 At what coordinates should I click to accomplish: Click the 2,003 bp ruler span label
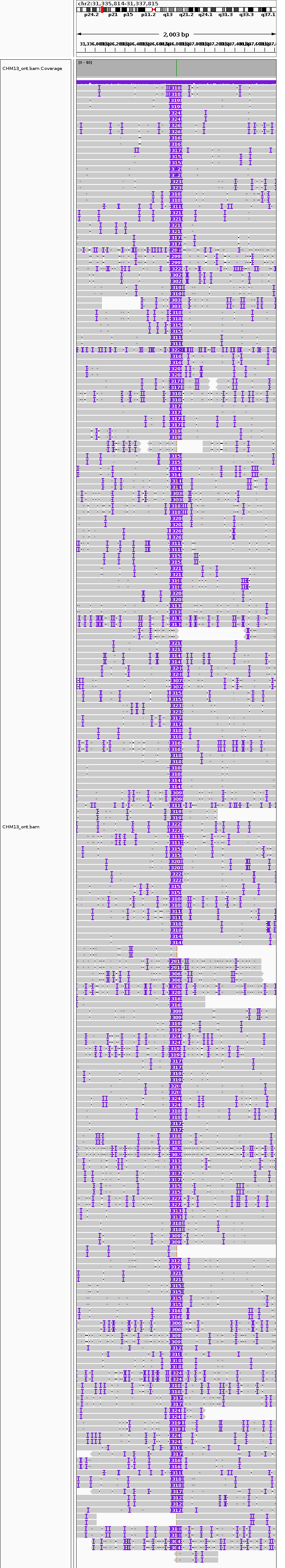click(x=176, y=35)
